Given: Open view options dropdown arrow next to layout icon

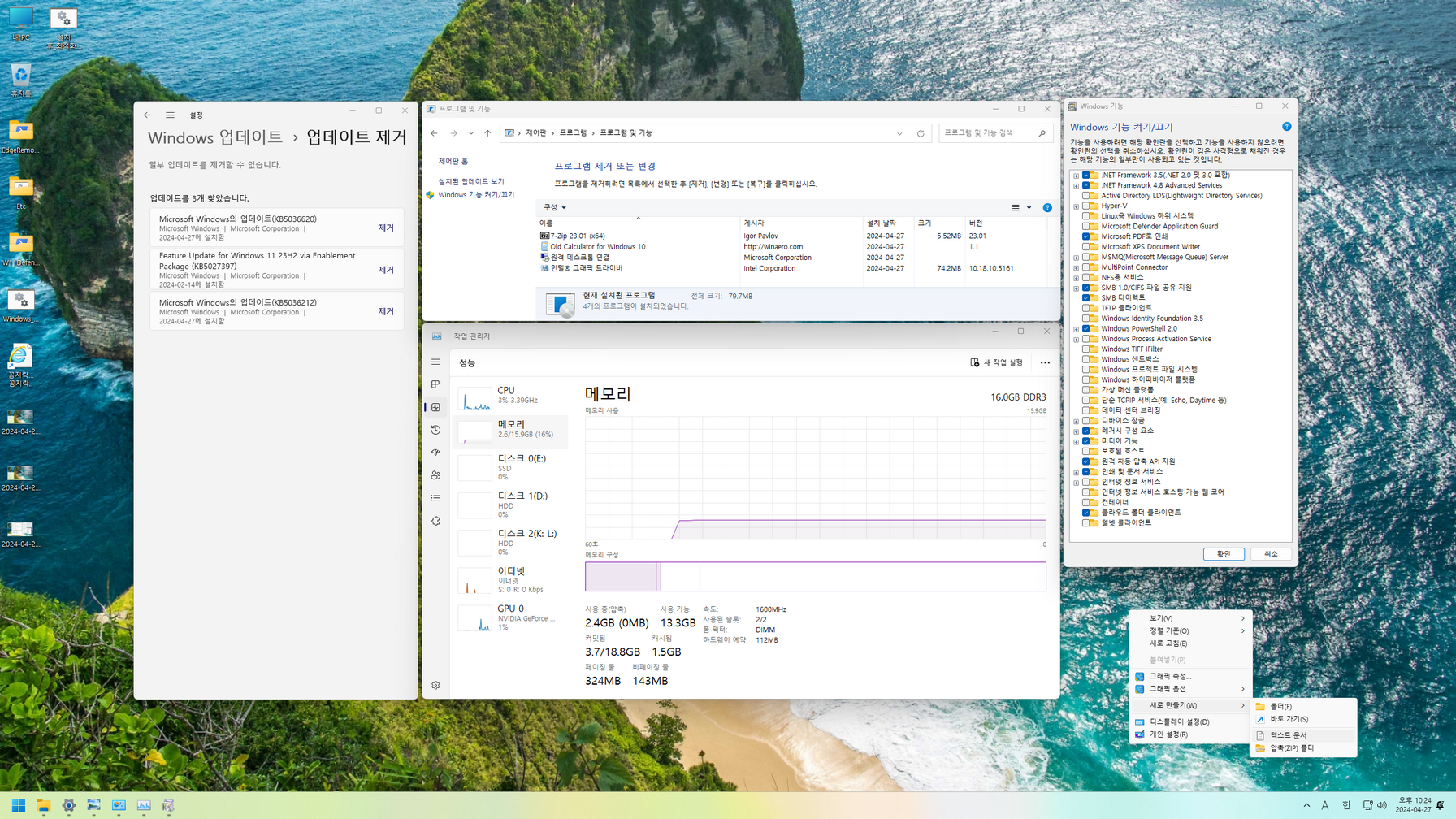Looking at the screenshot, I should tap(1029, 208).
